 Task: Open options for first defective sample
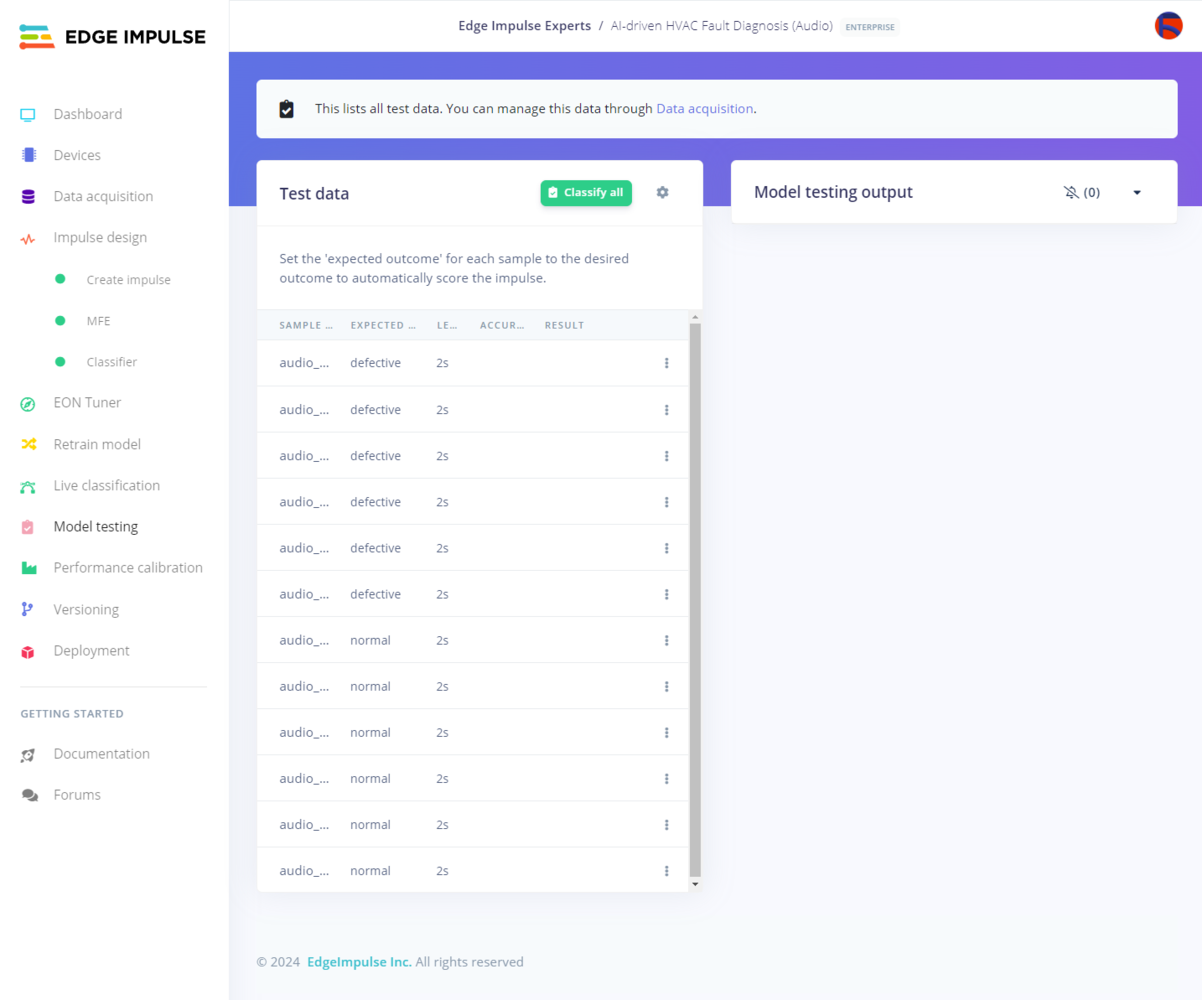coord(666,363)
